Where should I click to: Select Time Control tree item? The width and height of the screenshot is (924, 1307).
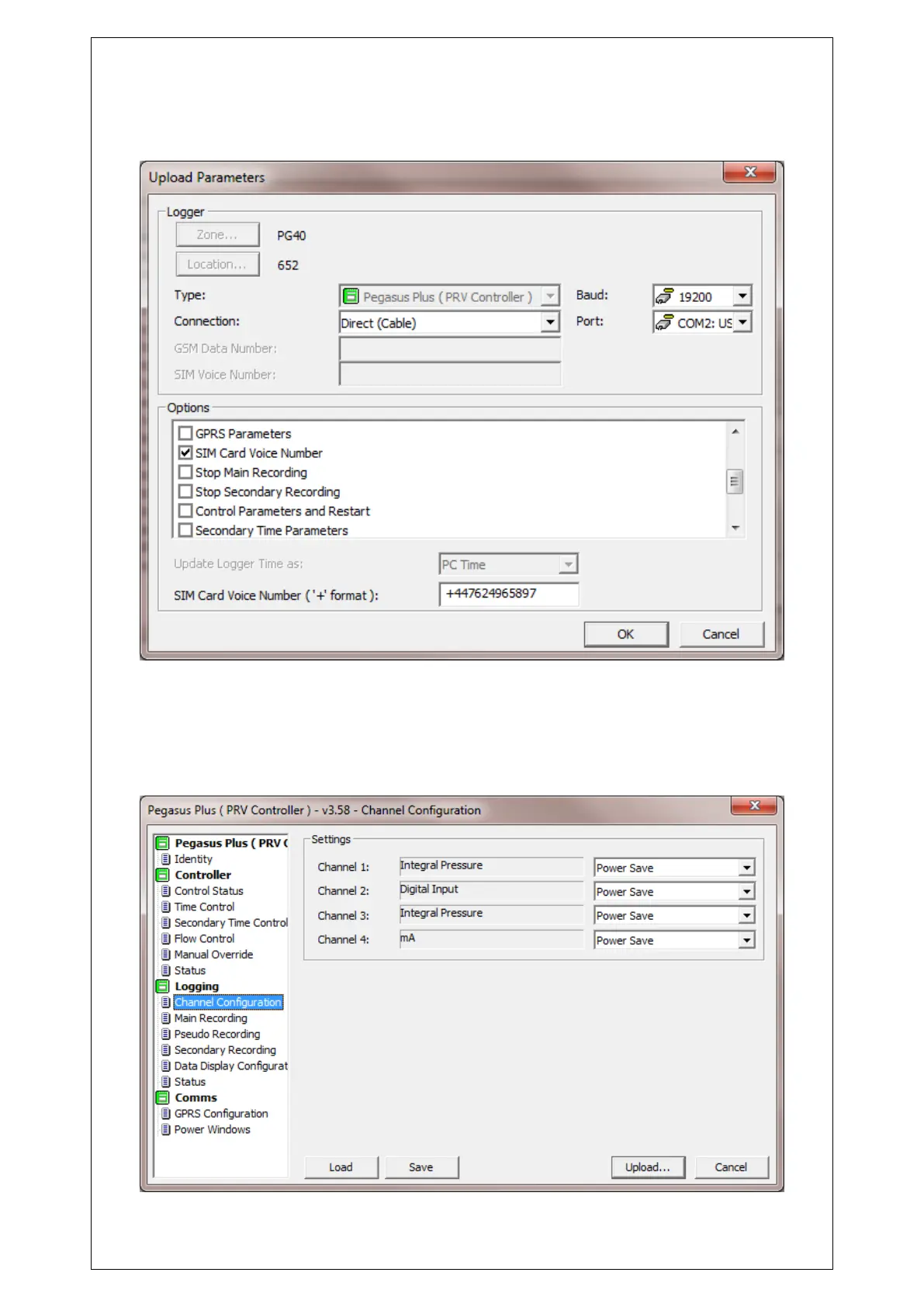click(204, 907)
